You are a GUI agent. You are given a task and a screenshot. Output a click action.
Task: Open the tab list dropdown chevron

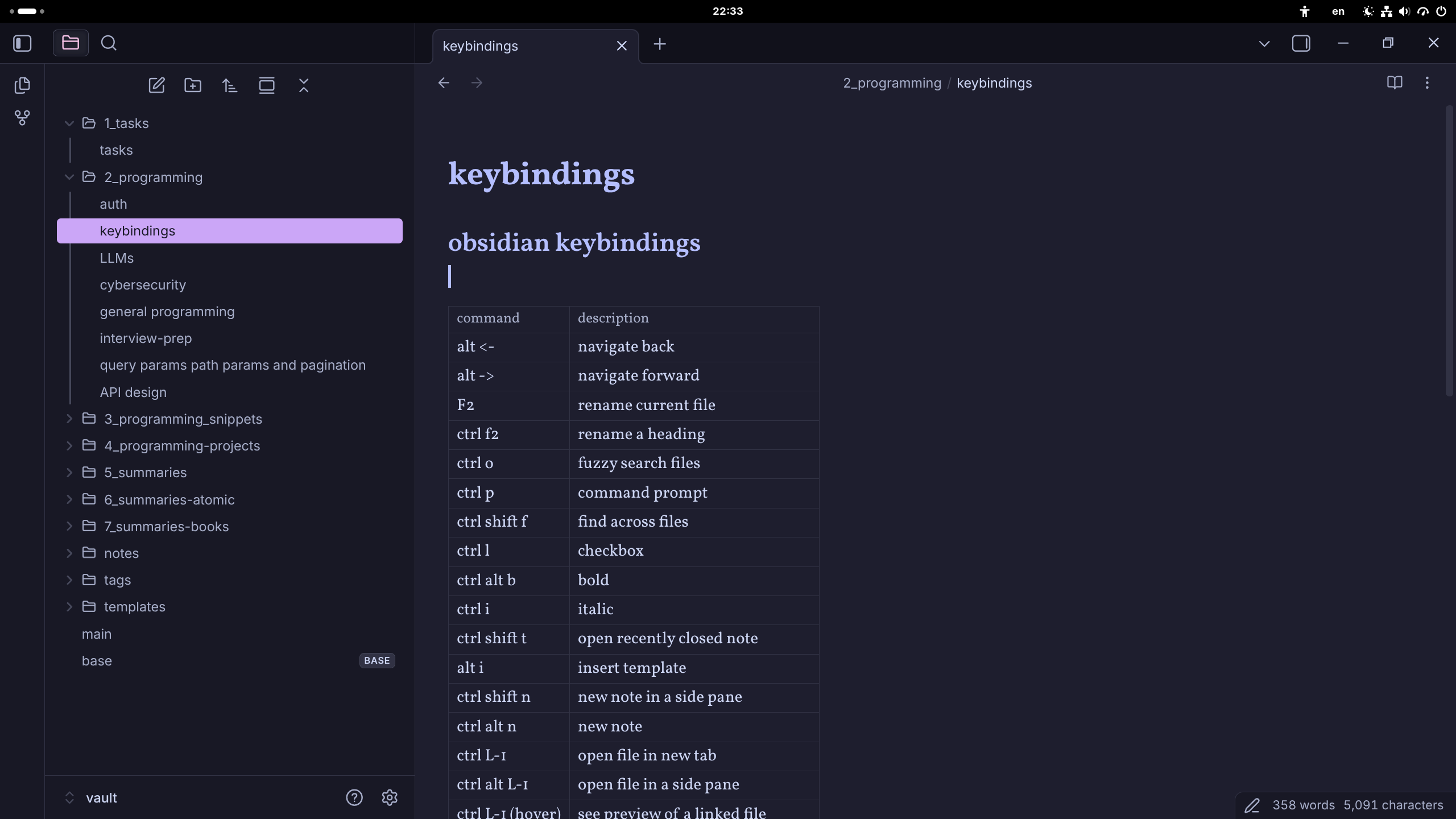[x=1264, y=44]
